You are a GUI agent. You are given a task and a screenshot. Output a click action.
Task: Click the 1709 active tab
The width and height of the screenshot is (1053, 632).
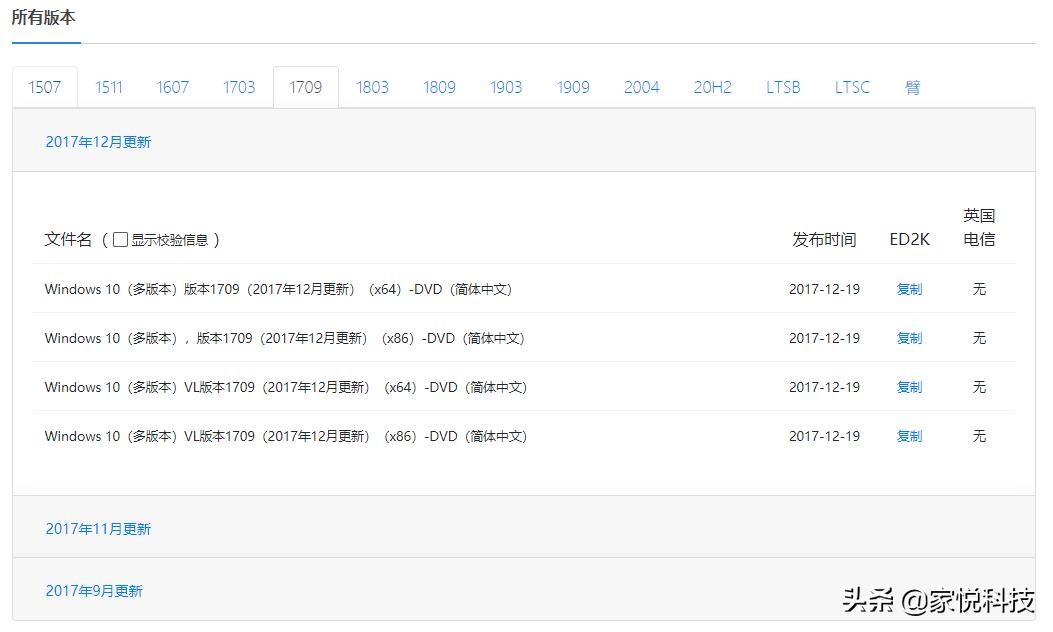click(x=305, y=87)
